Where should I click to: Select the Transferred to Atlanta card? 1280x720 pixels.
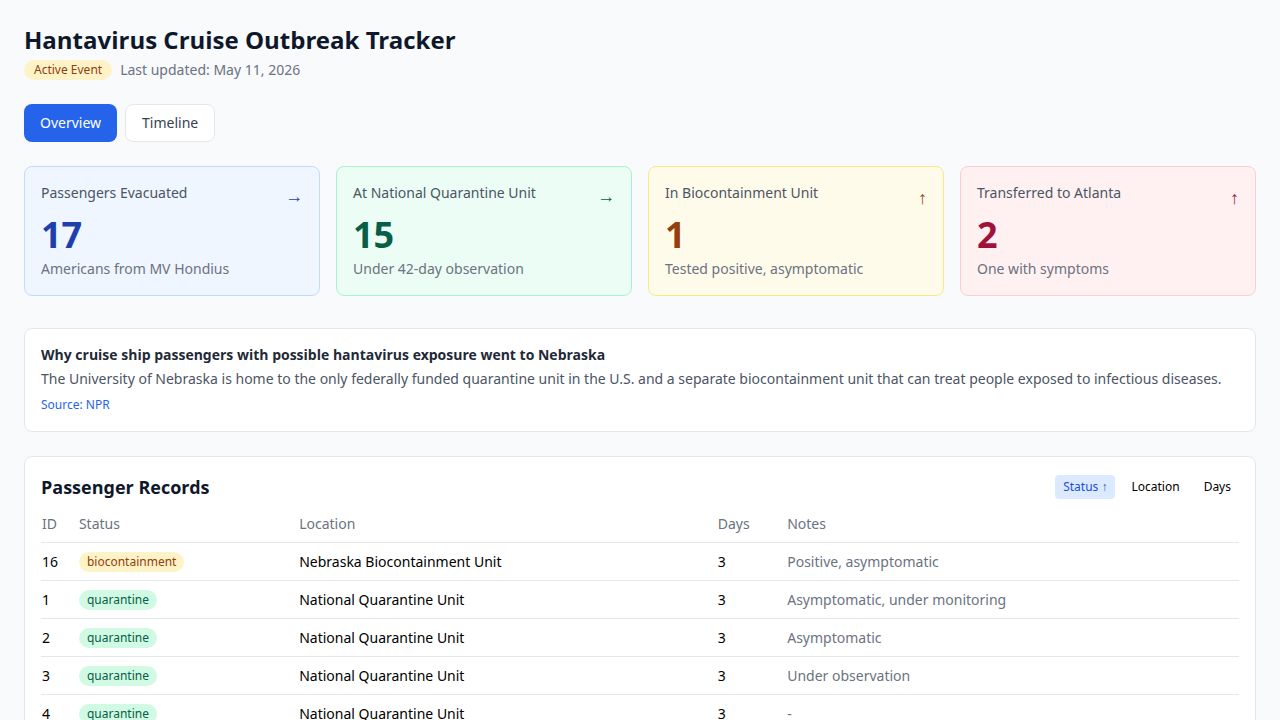pyautogui.click(x=1108, y=231)
